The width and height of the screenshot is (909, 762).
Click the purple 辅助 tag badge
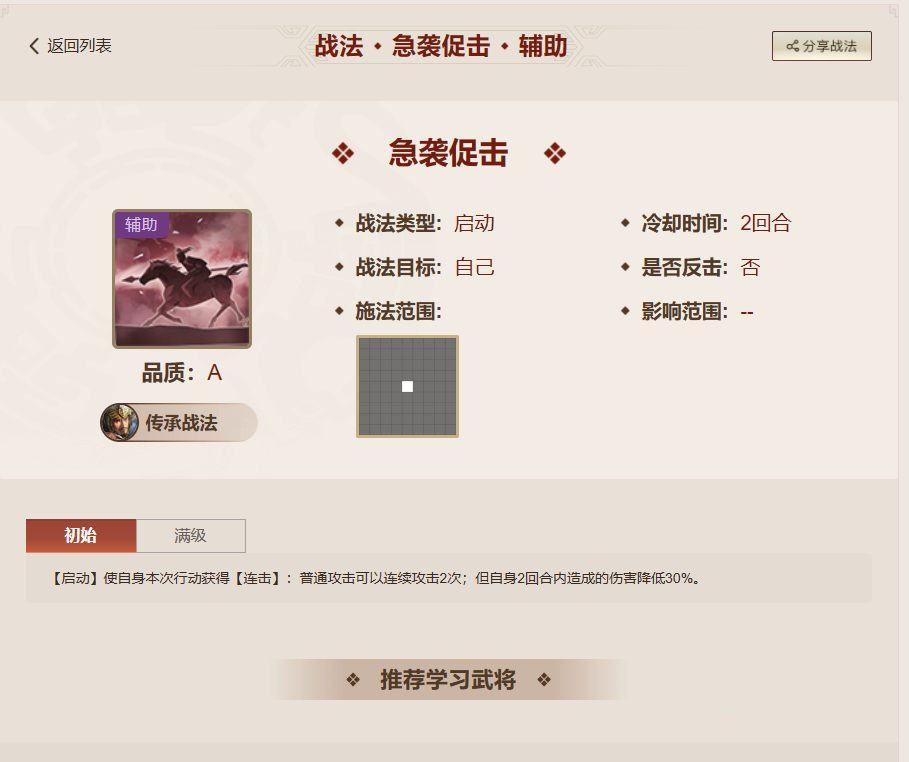(x=141, y=224)
